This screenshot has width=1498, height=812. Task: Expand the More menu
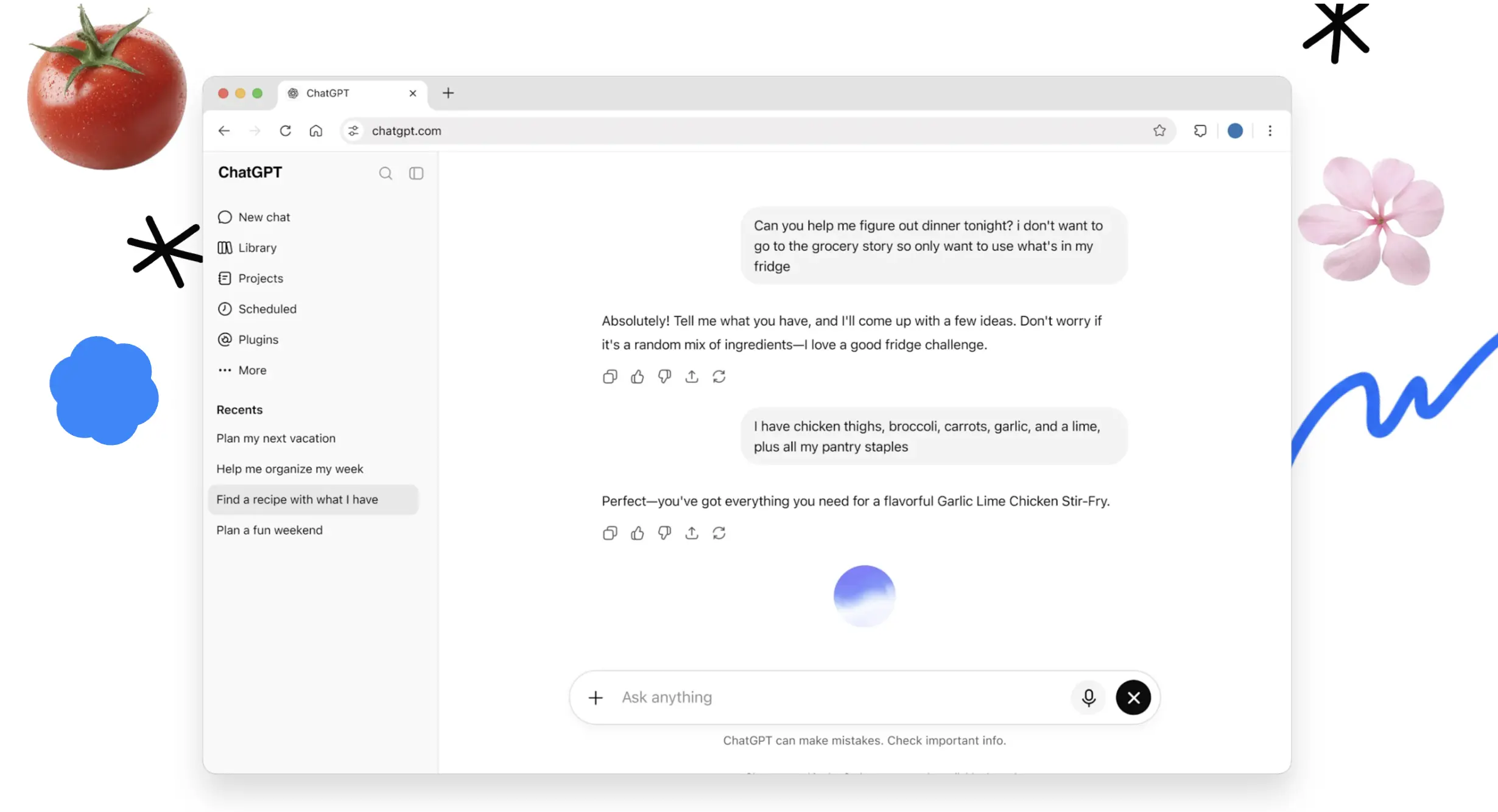pos(242,370)
